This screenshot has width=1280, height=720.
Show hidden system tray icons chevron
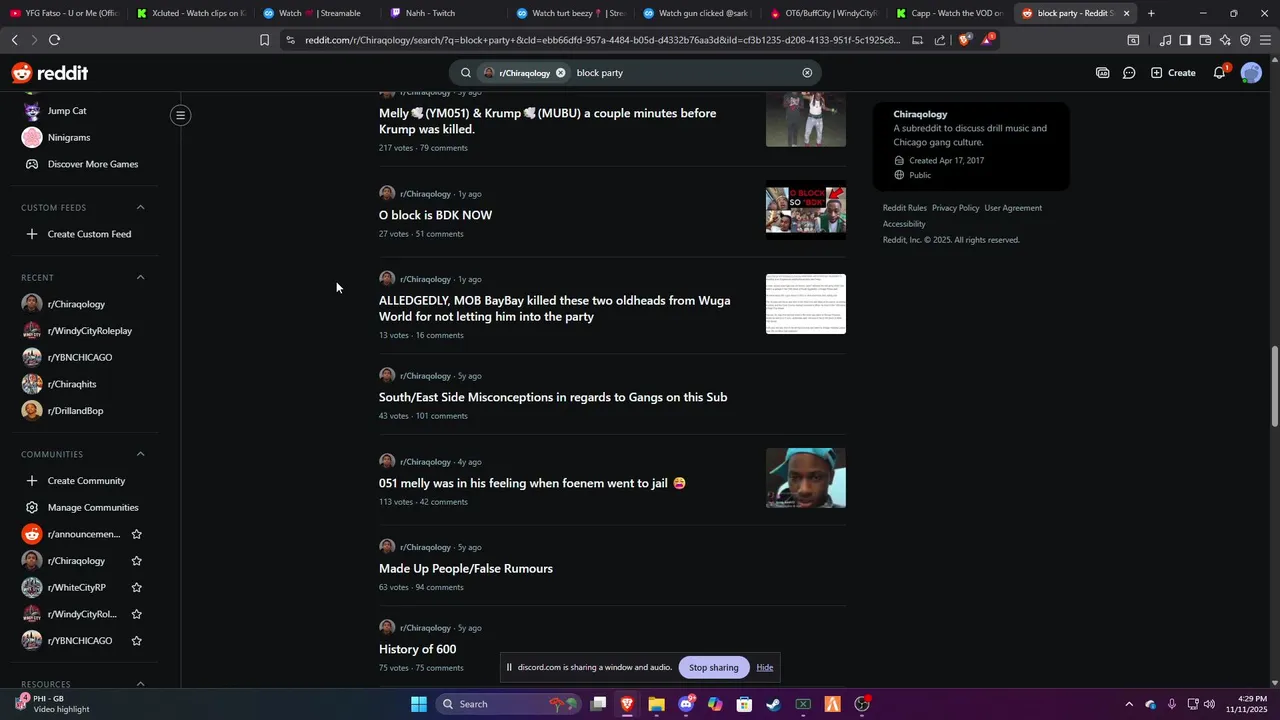click(1129, 704)
